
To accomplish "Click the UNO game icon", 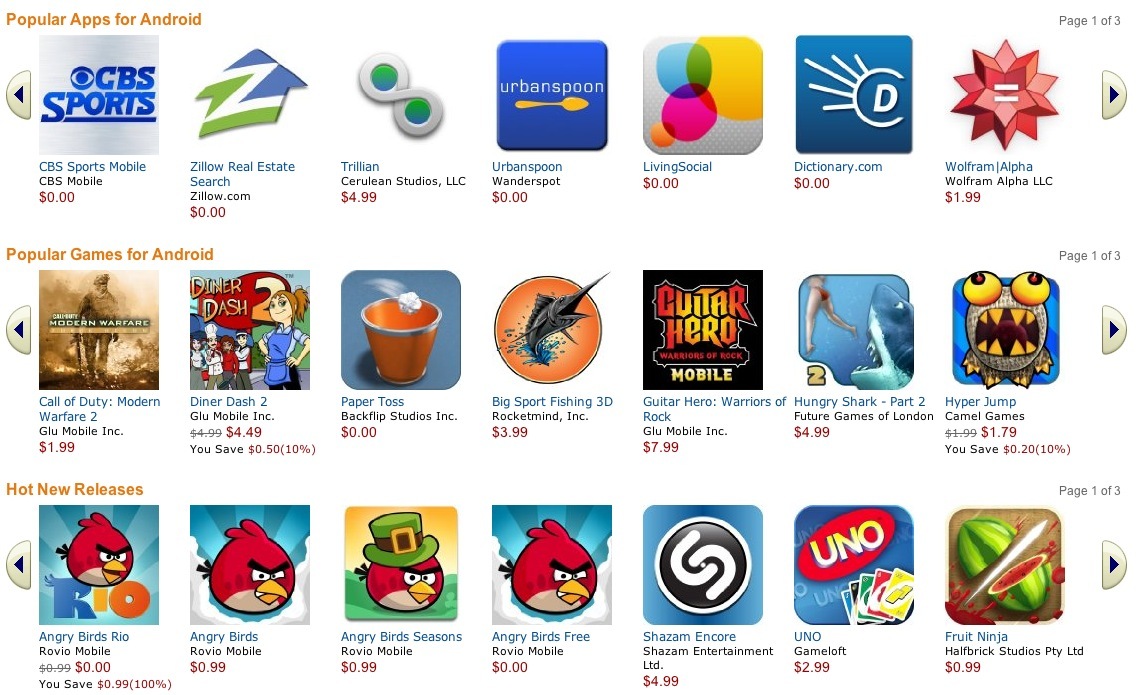I will [x=854, y=565].
